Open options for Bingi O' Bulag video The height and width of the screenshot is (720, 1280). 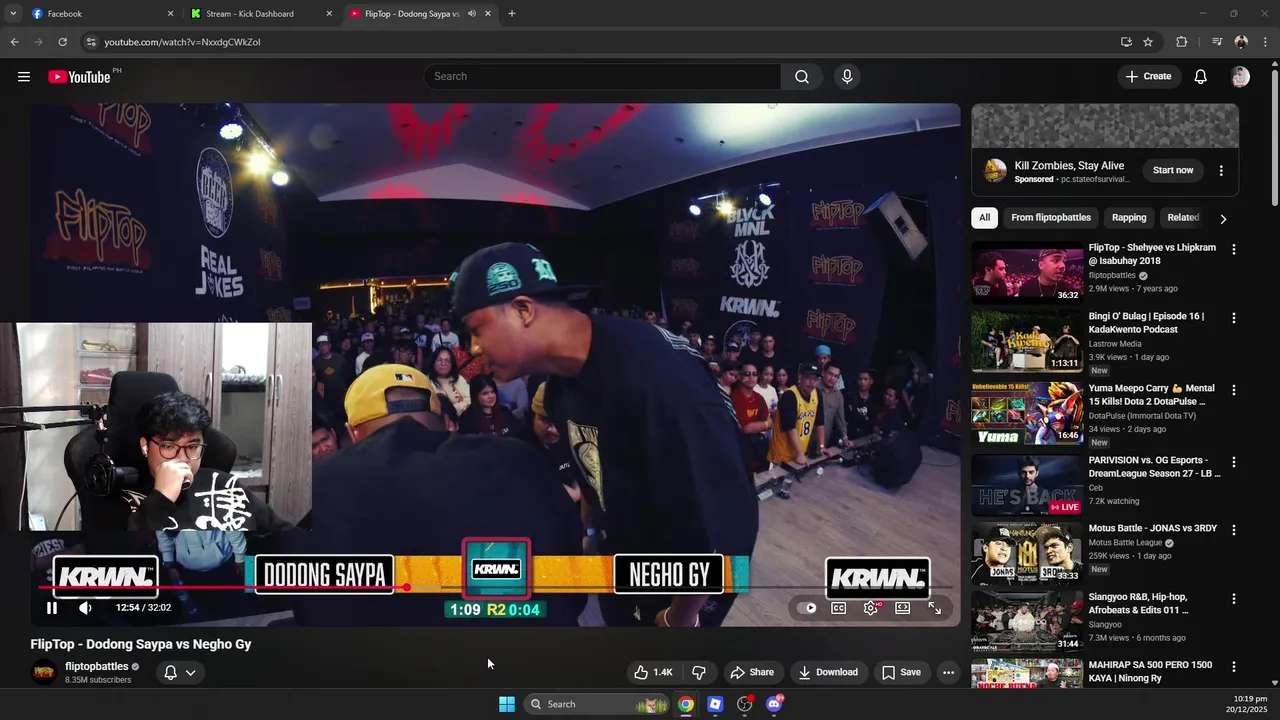click(x=1234, y=318)
